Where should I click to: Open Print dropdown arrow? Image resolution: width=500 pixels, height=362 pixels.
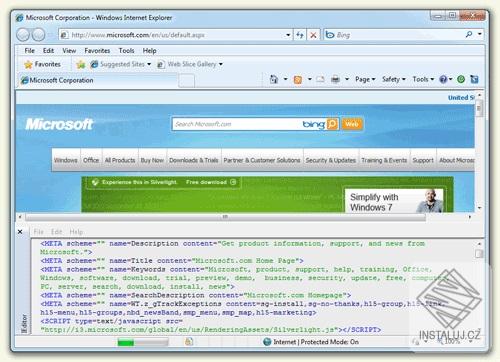(x=347, y=79)
